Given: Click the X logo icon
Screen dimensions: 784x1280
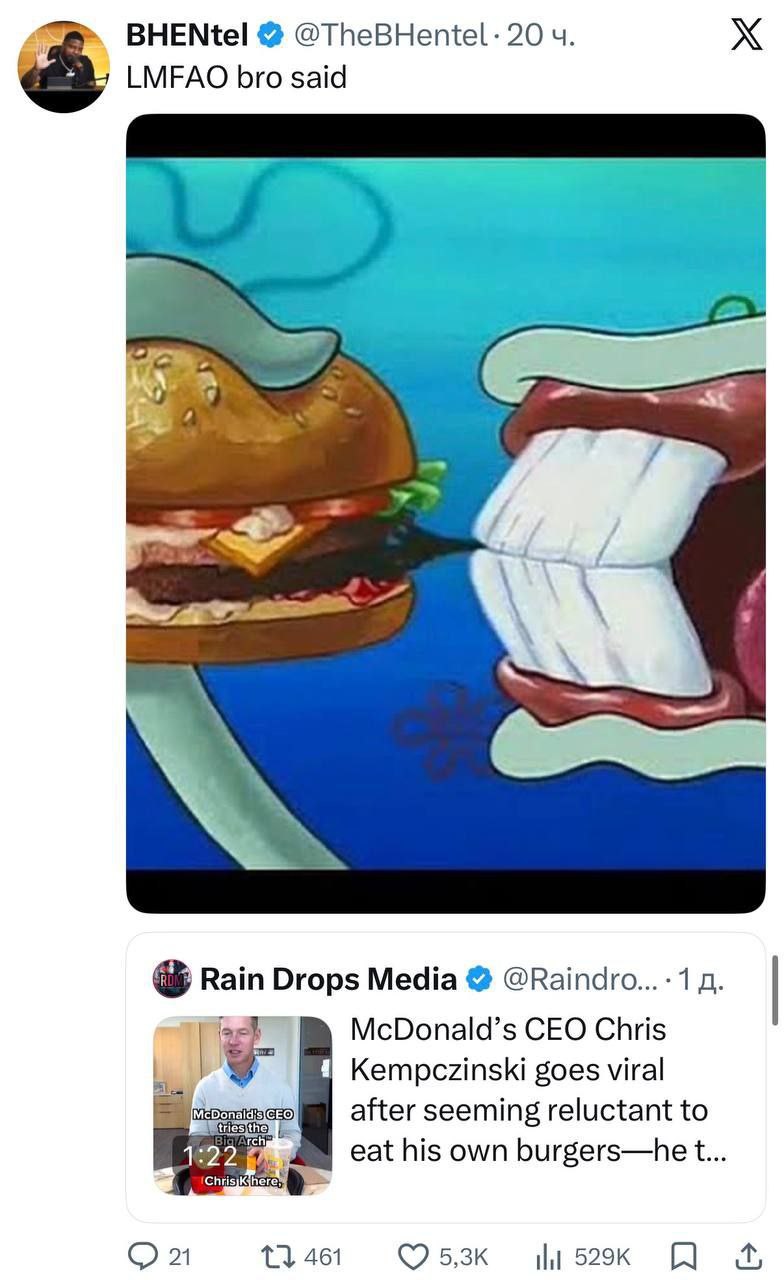Looking at the screenshot, I should [x=745, y=35].
